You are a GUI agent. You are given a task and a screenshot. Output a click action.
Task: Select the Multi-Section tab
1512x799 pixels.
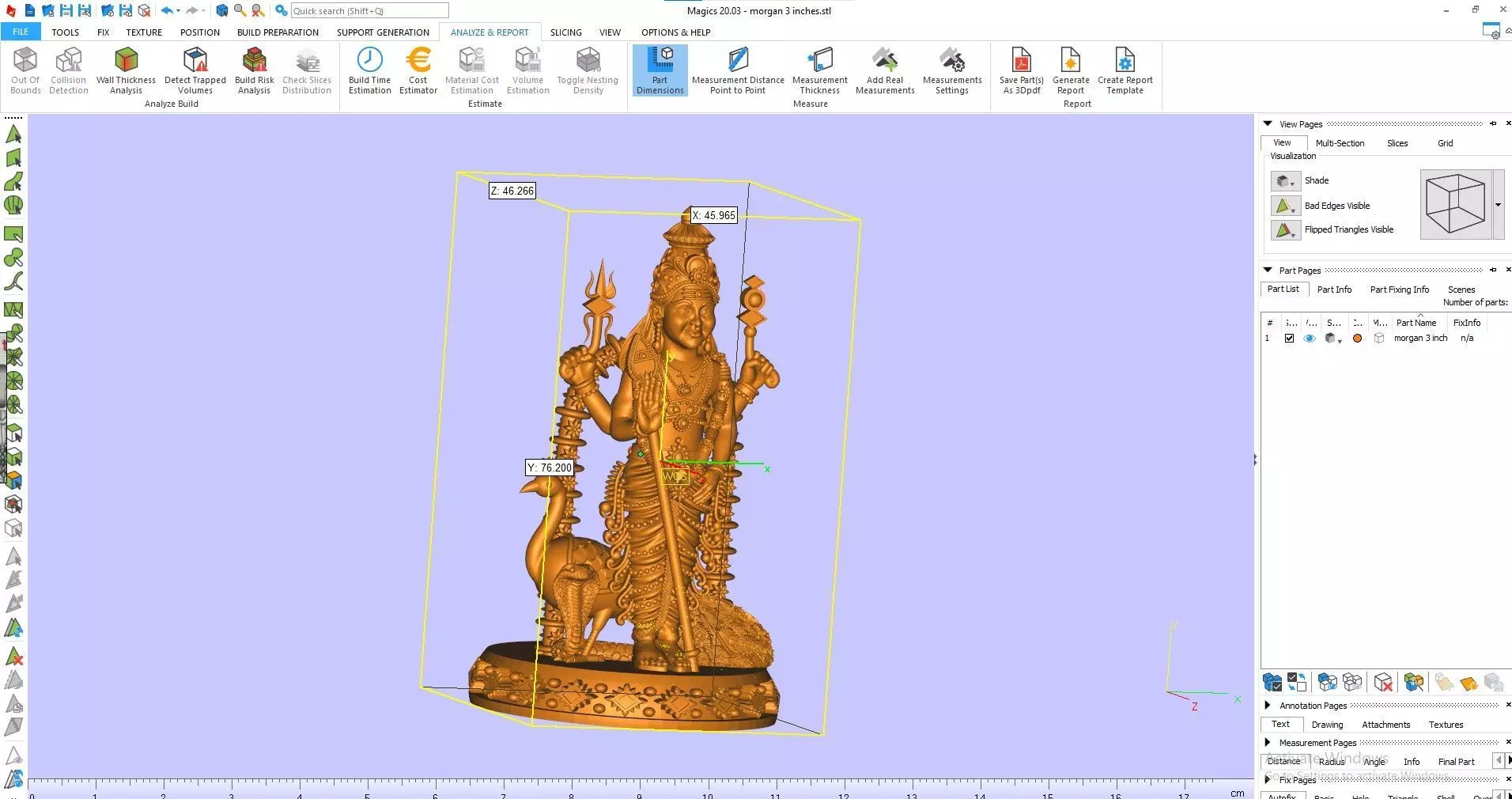pyautogui.click(x=1340, y=143)
